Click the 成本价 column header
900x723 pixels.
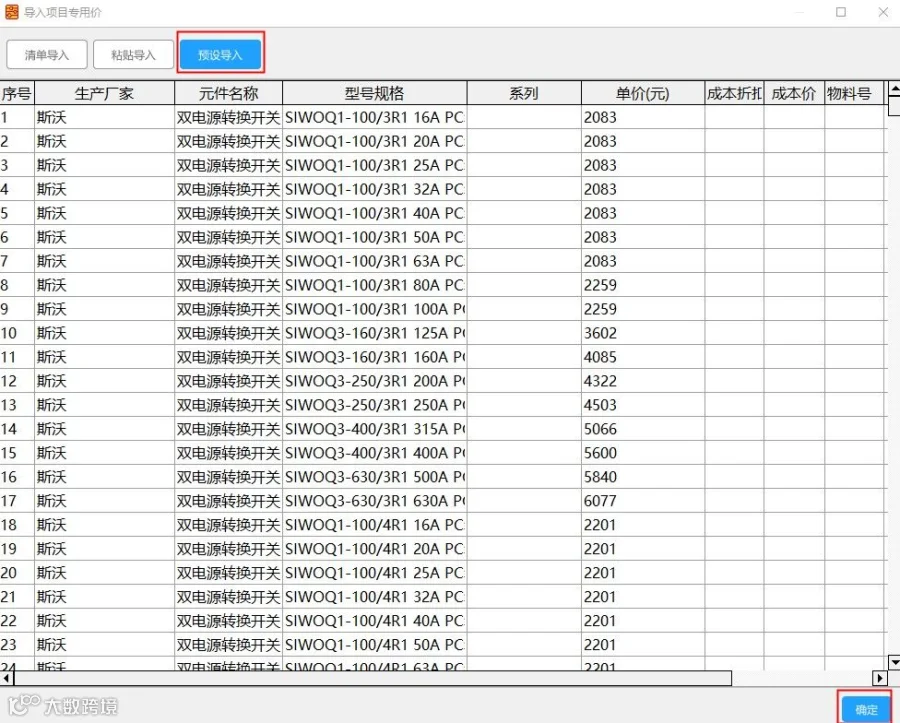794,94
